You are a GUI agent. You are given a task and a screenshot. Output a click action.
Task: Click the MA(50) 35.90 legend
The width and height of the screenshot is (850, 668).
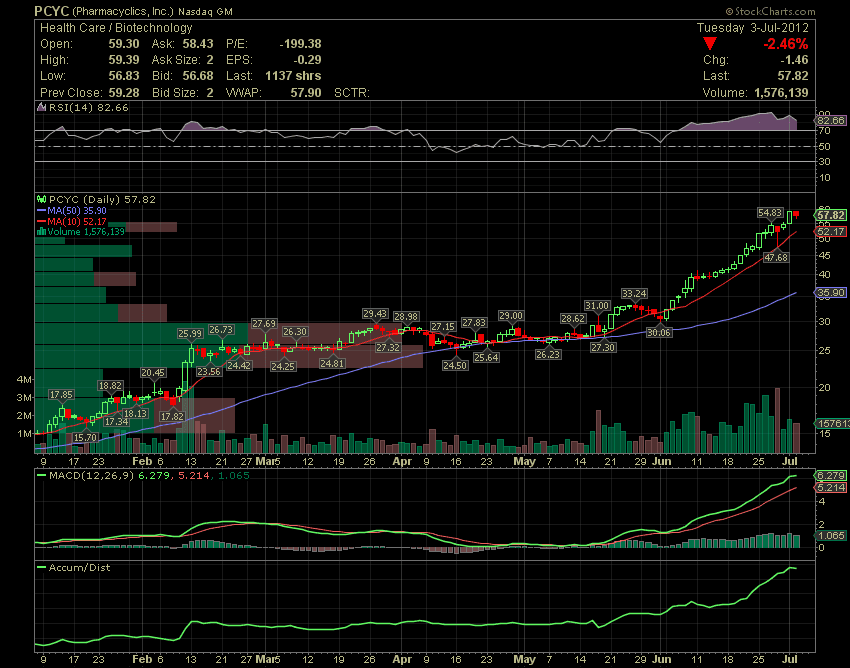click(x=72, y=210)
